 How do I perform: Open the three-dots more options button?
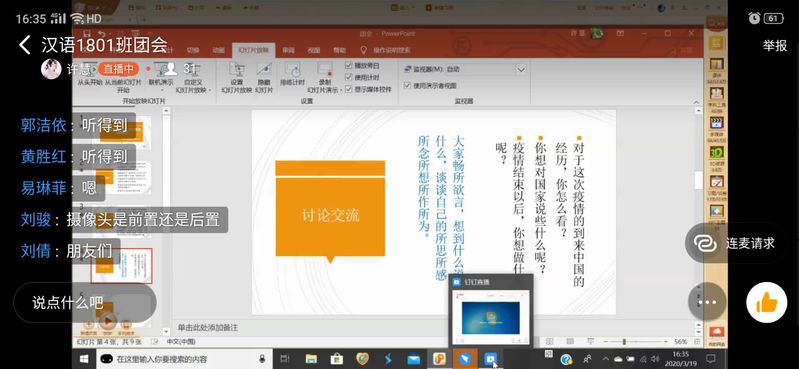coord(707,302)
